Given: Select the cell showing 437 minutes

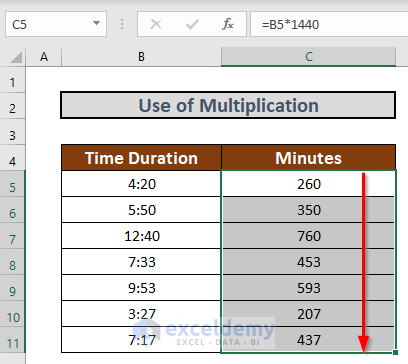Looking at the screenshot, I should click(x=309, y=340).
